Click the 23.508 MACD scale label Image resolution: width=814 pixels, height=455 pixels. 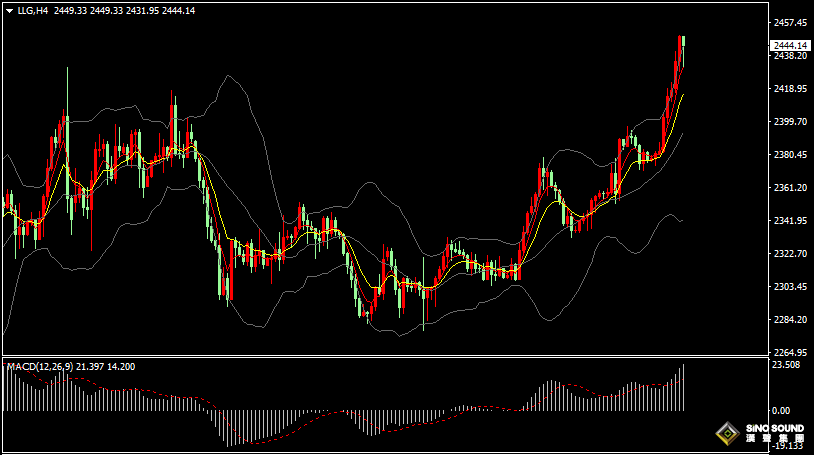tap(785, 366)
